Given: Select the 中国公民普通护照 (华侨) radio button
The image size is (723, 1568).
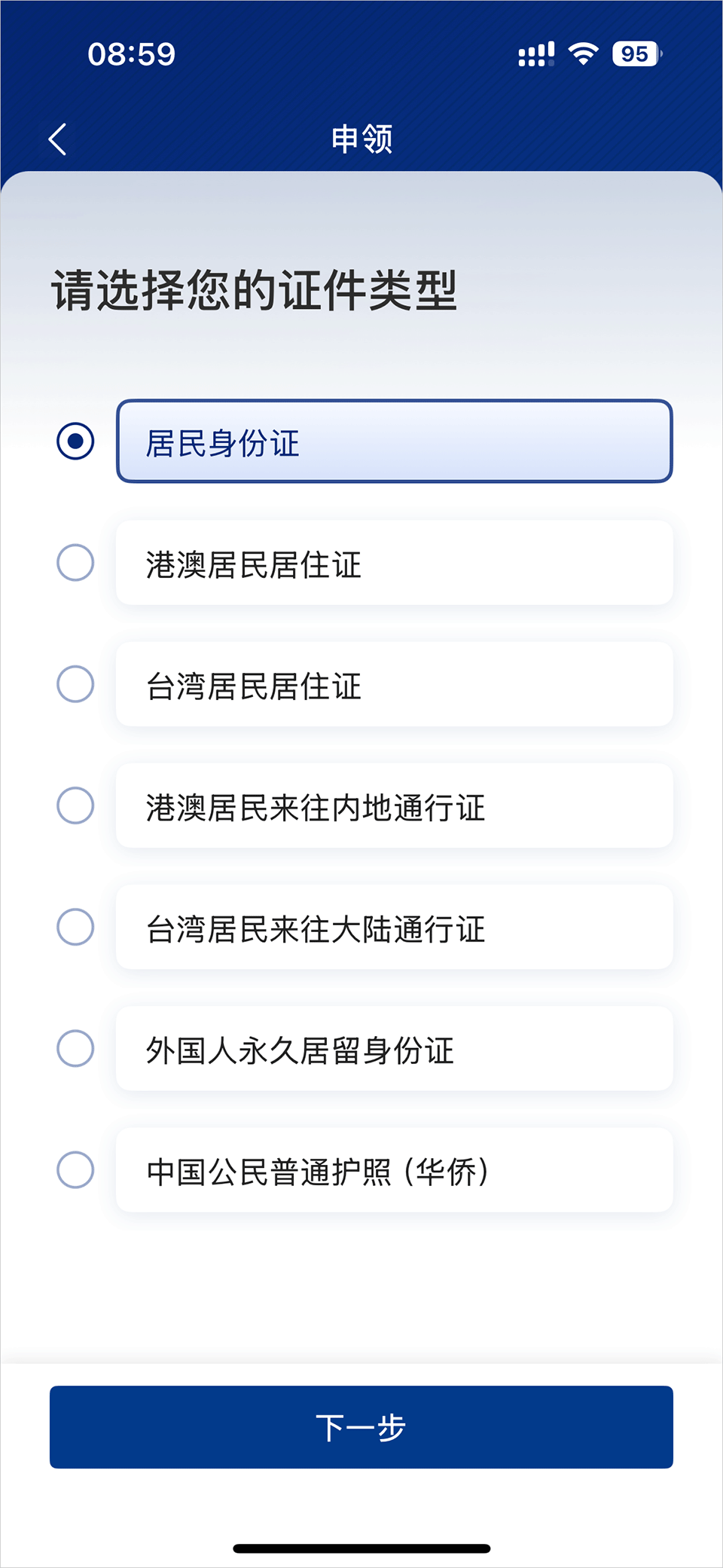Looking at the screenshot, I should (x=75, y=1170).
